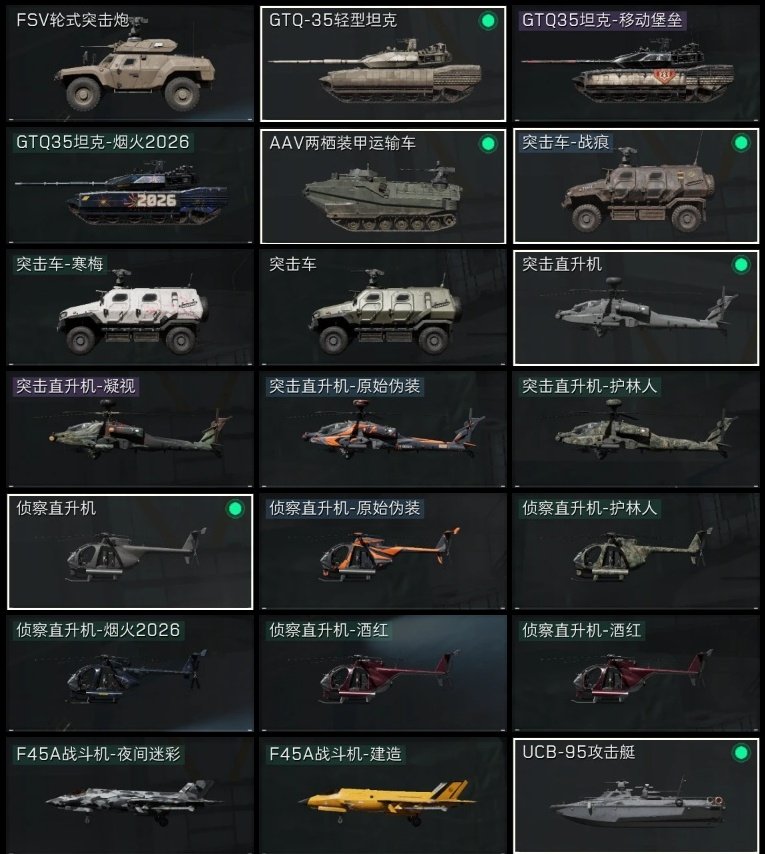Click green equipped dot on AAV两栖装甲运输车
765x854 pixels.
[x=488, y=143]
